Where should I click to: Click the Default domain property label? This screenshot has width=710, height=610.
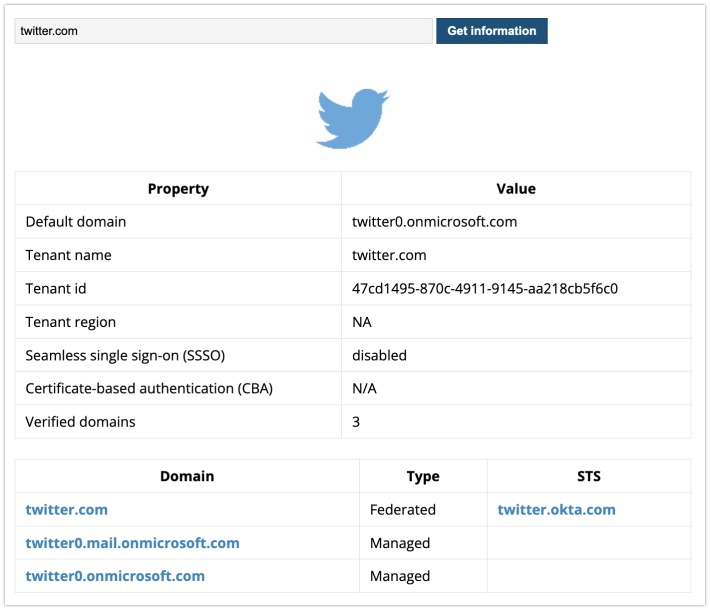point(76,221)
